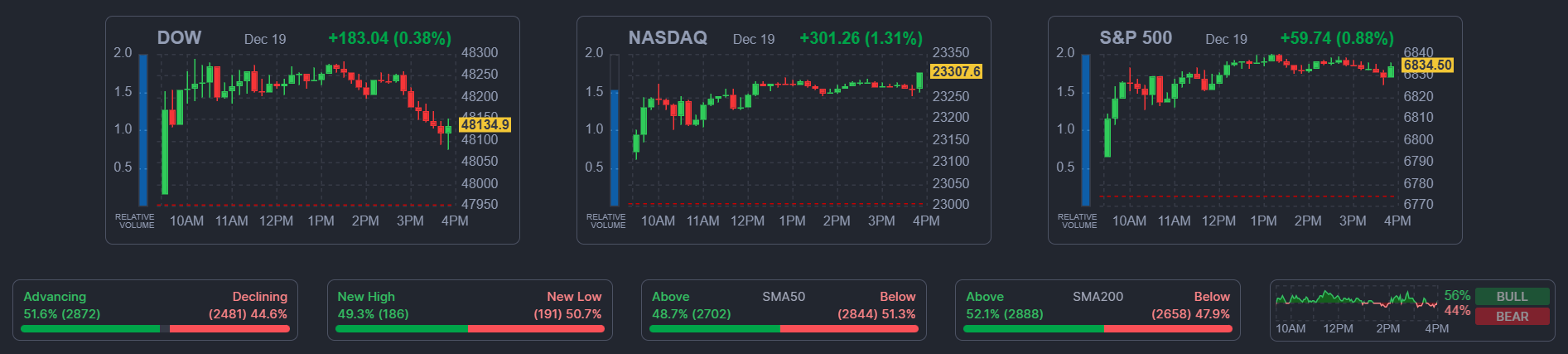The width and height of the screenshot is (1568, 354).
Task: Click the DOW price label 48134.9
Action: pyautogui.click(x=485, y=125)
